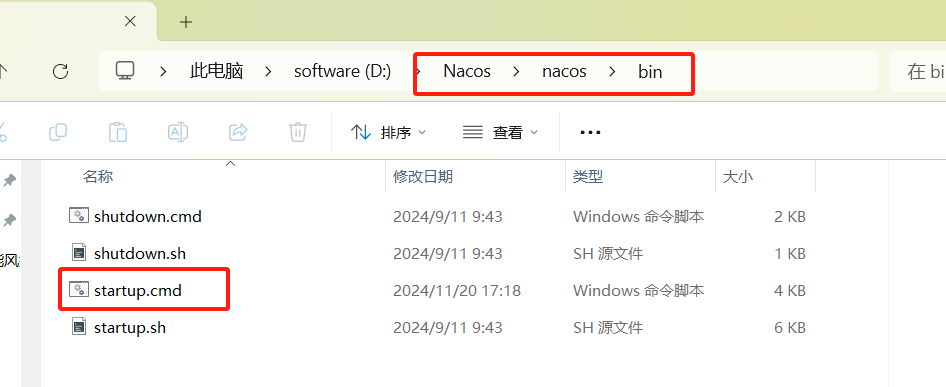Sort by 名称 column header
946x387 pixels.
[98, 176]
